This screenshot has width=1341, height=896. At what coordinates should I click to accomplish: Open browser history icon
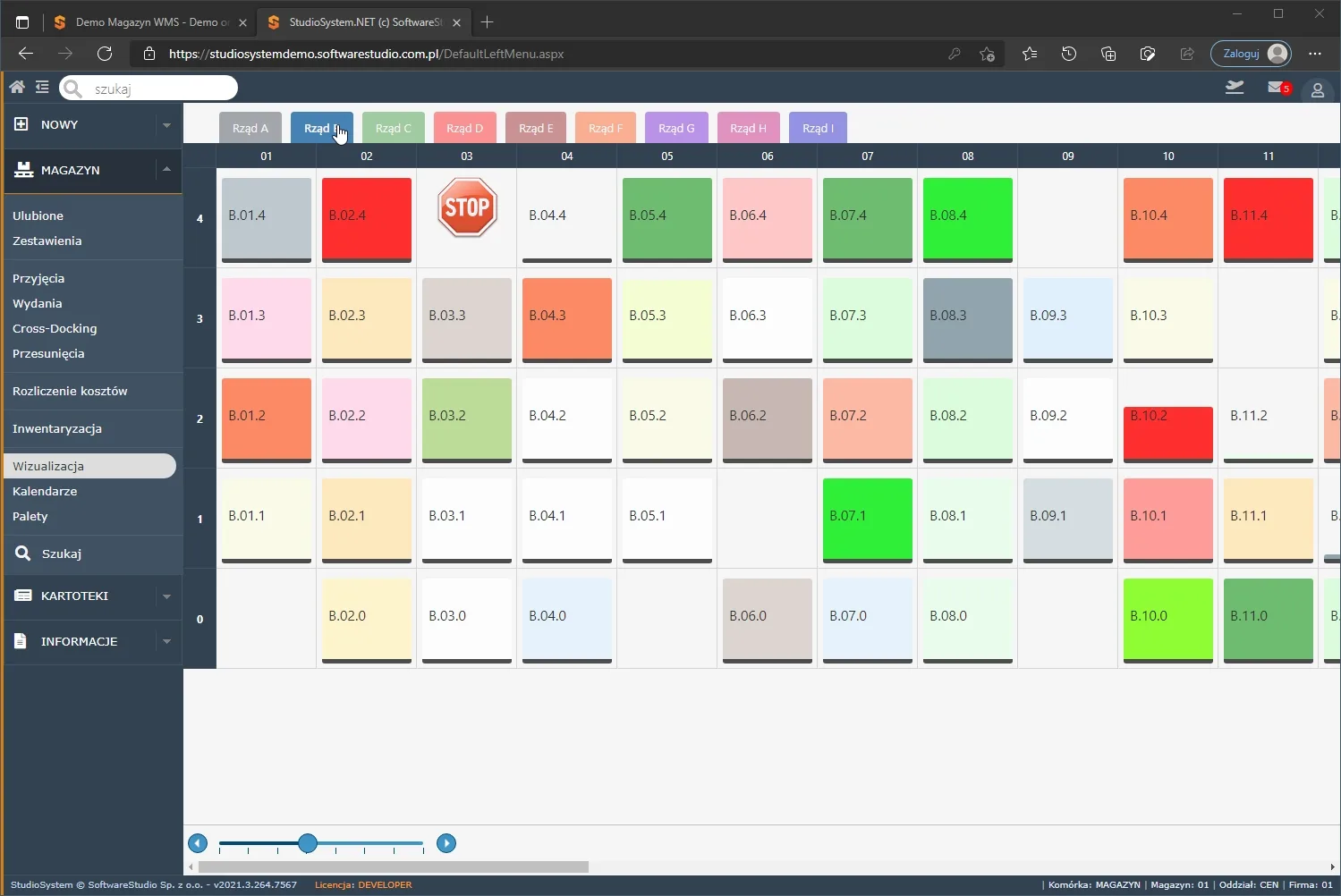[1069, 54]
